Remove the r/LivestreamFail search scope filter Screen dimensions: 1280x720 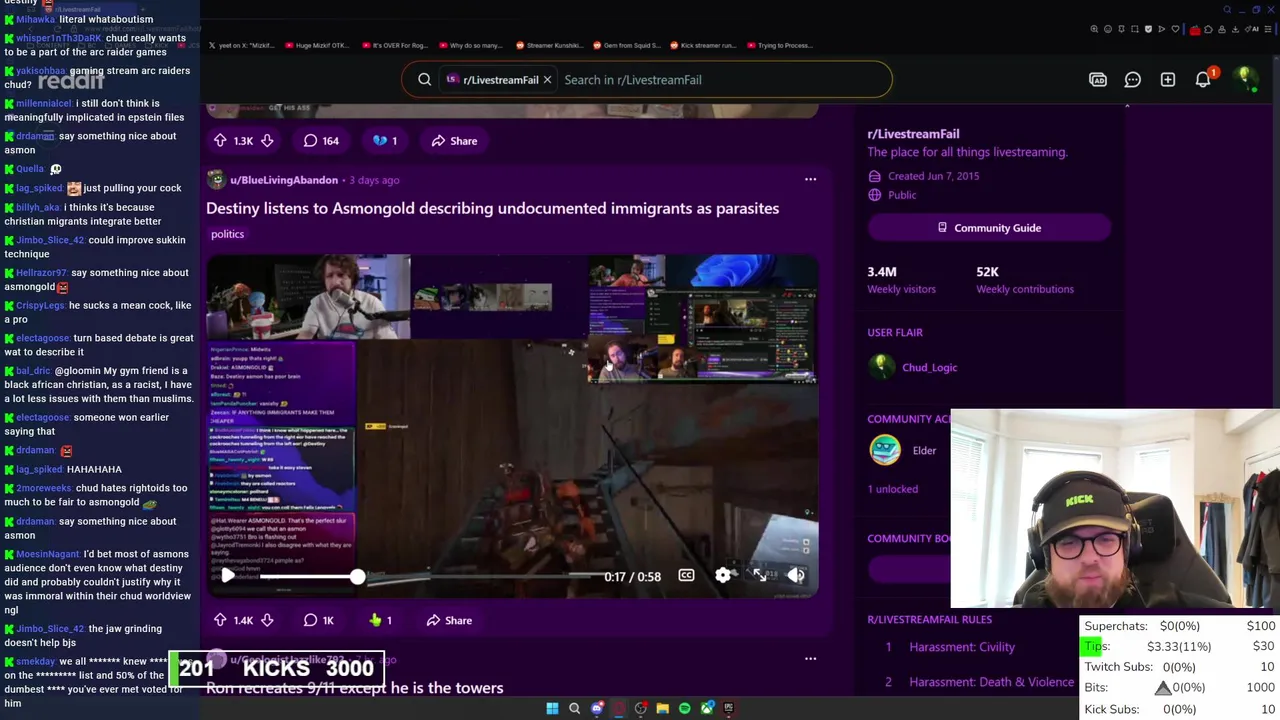coord(547,79)
